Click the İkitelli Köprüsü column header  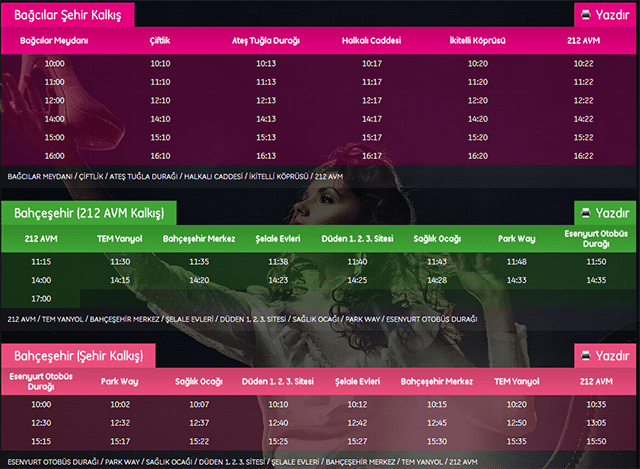(x=477, y=41)
